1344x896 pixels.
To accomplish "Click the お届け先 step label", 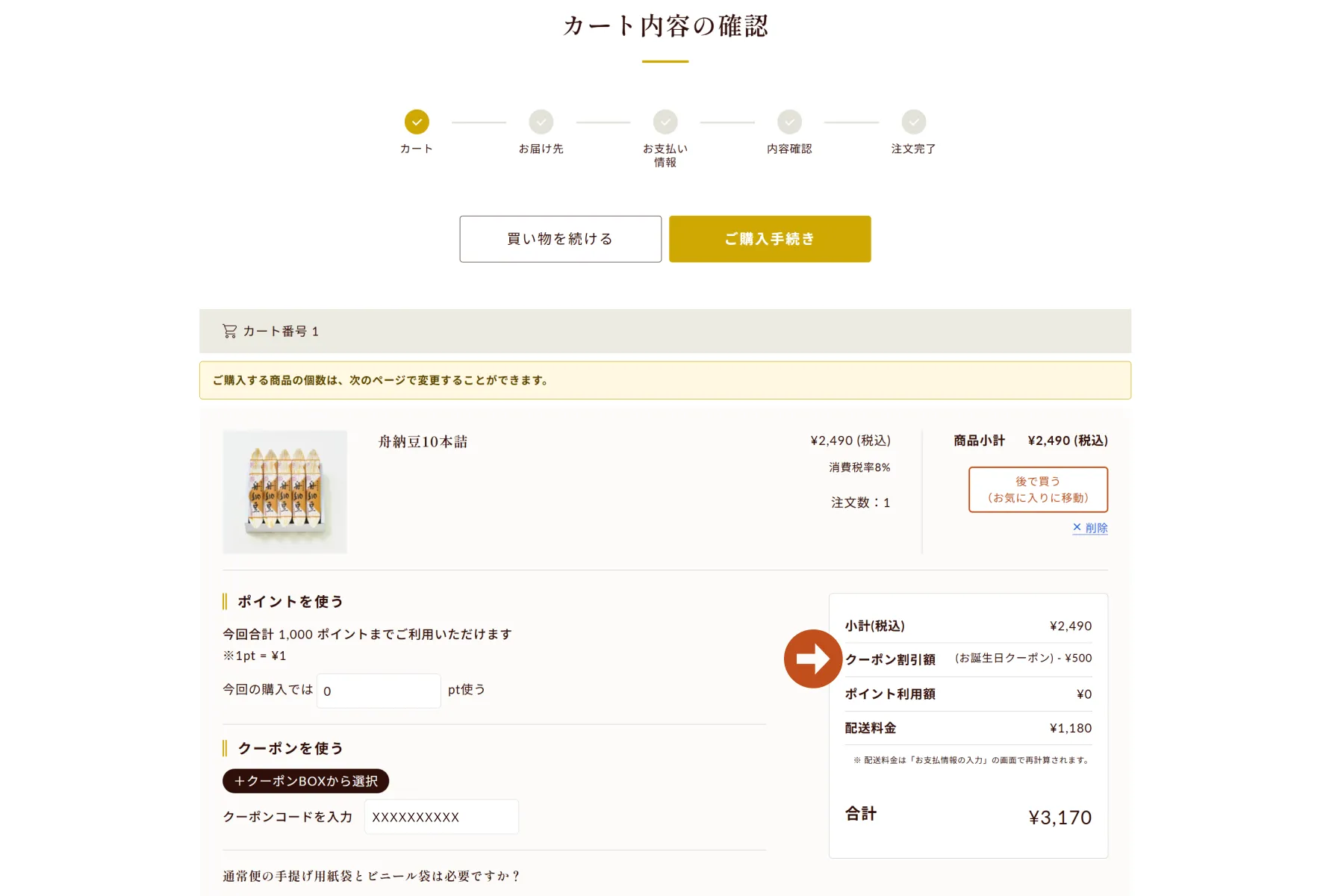I will (541, 149).
